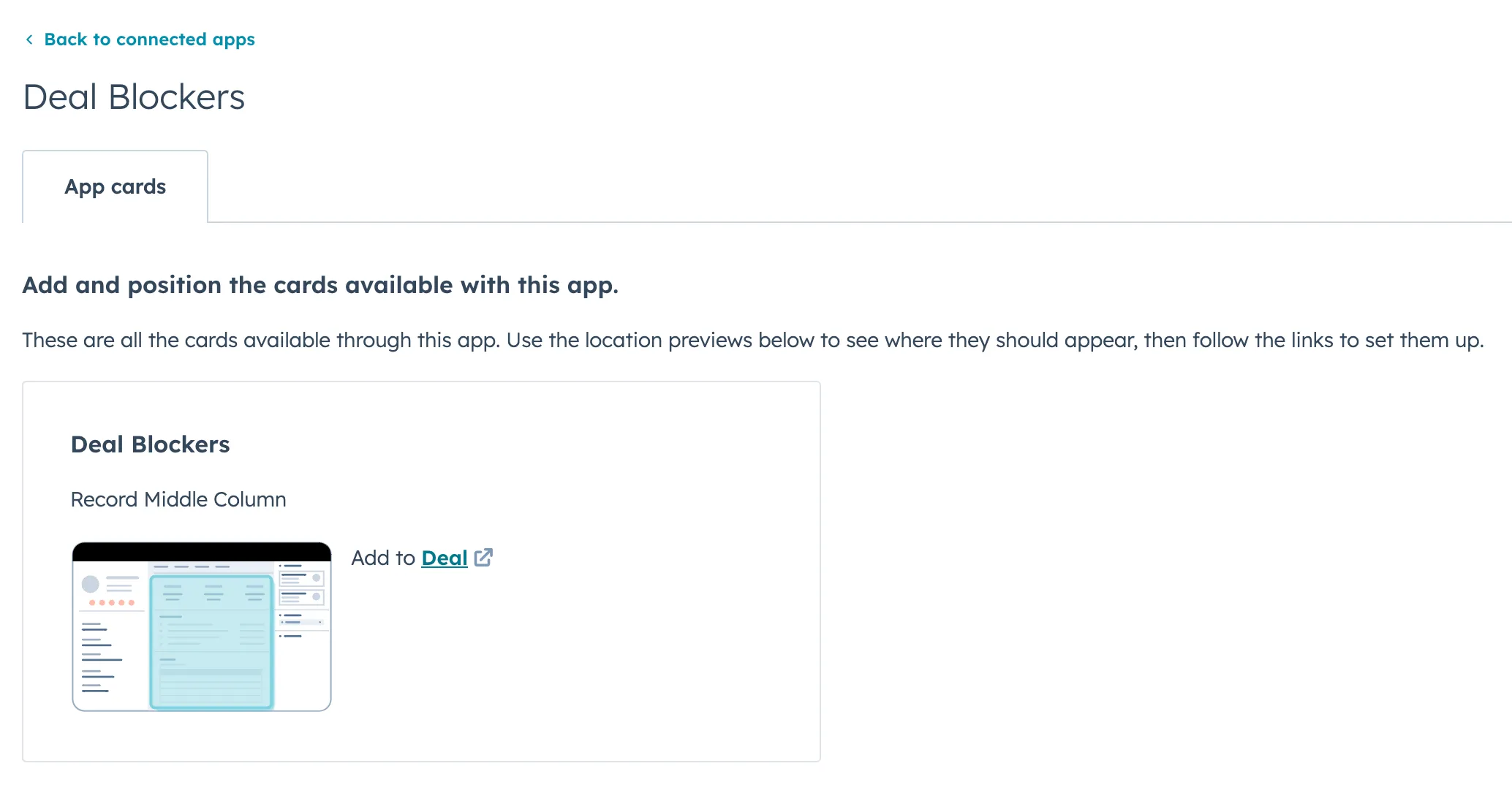Click the browser top bar in the preview
The width and height of the screenshot is (1512, 785).
202,550
